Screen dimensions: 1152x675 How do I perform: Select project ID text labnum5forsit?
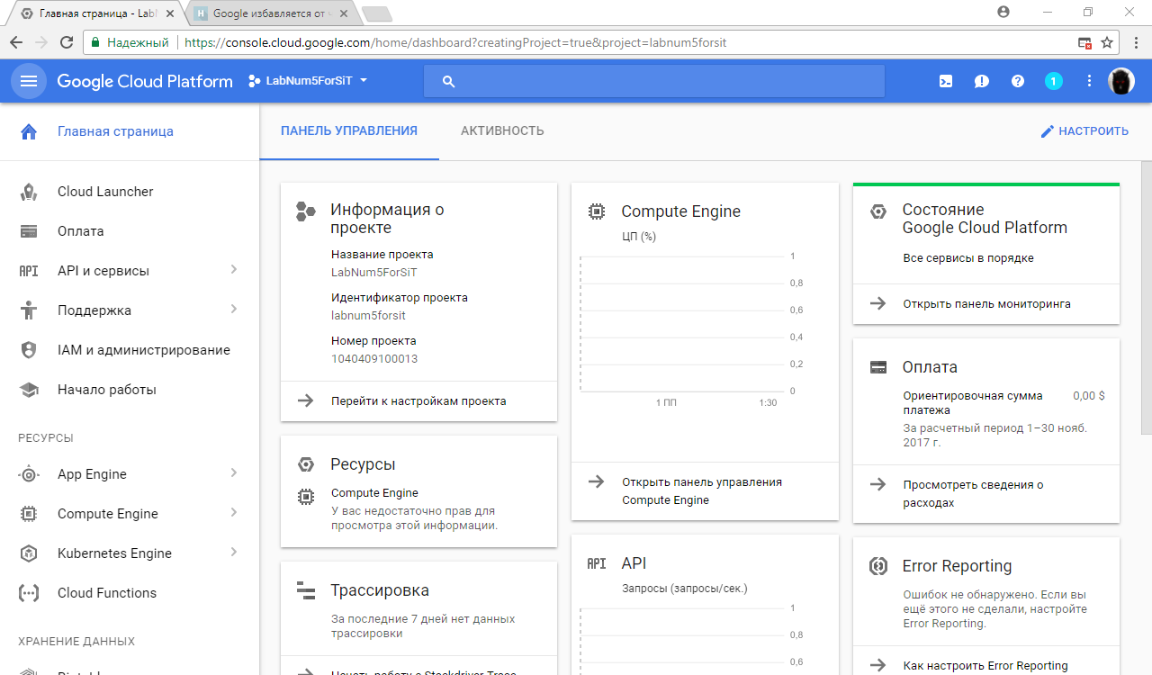point(368,316)
